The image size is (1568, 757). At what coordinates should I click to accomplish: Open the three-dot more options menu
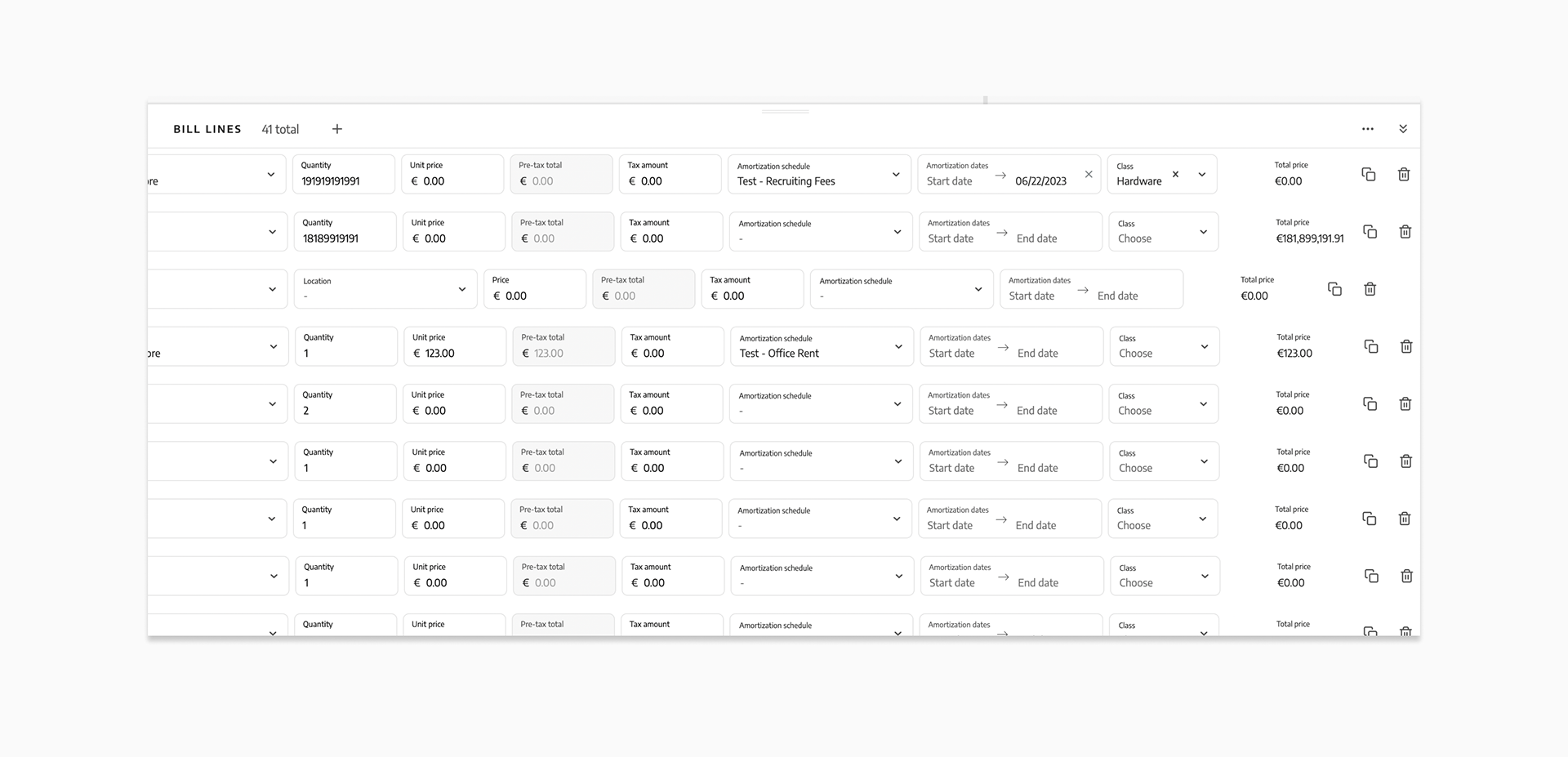1368,129
